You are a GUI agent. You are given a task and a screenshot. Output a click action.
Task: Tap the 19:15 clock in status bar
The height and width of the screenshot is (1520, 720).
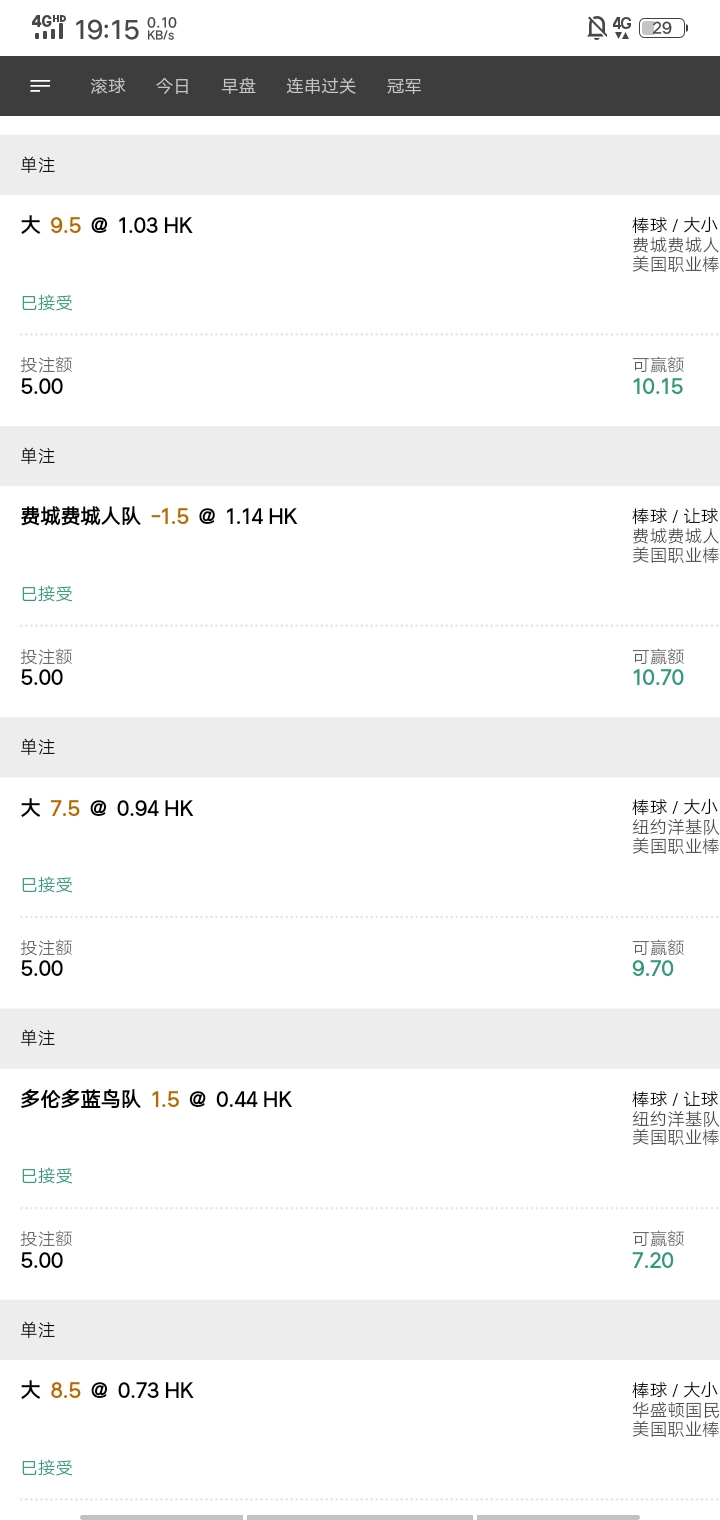pyautogui.click(x=107, y=29)
